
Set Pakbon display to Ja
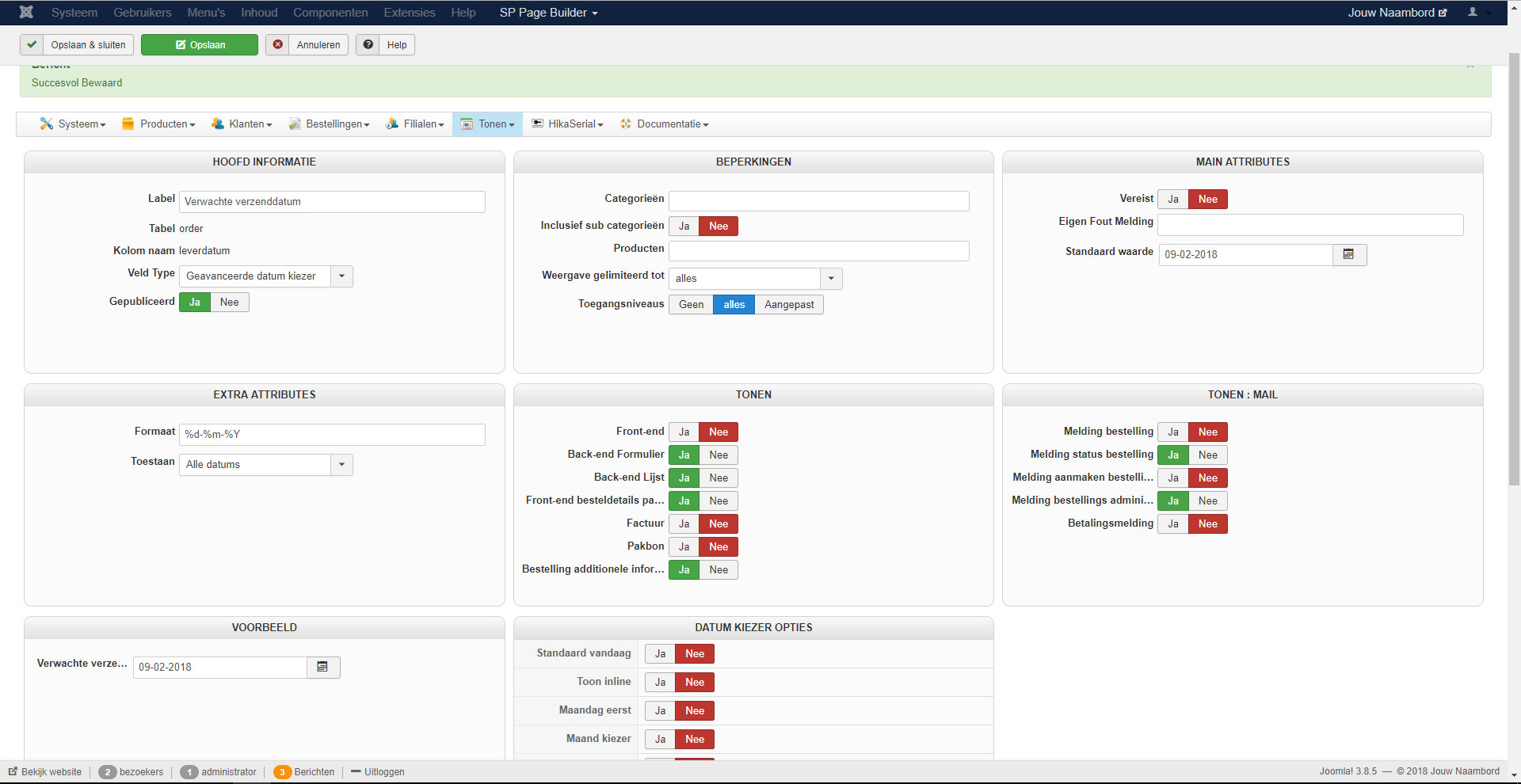[684, 546]
